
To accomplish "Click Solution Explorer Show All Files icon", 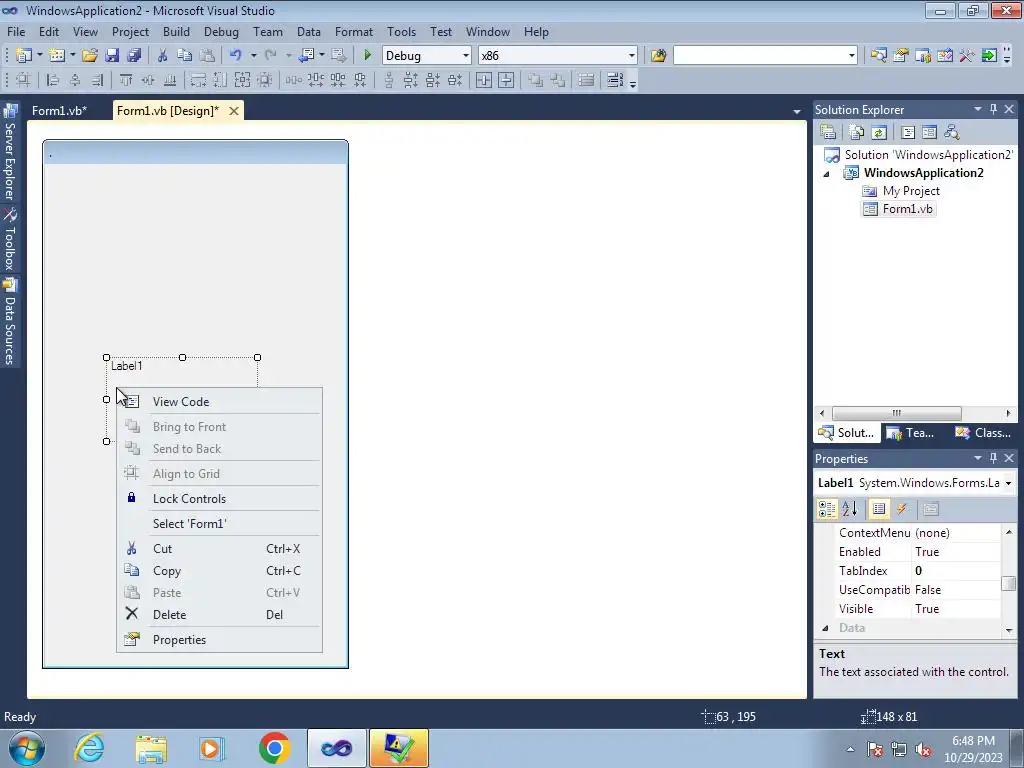I will click(857, 133).
